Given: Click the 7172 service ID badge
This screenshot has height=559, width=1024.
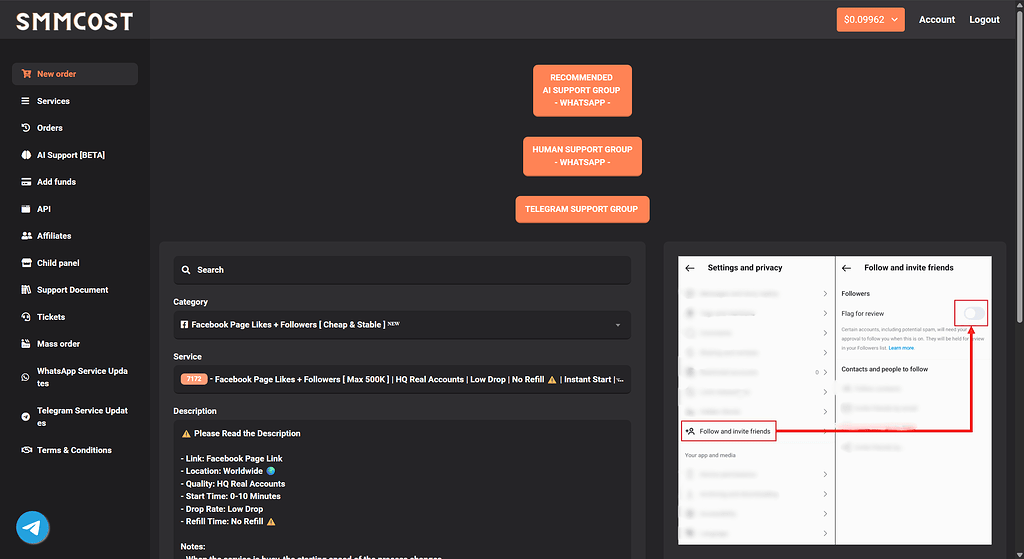Looking at the screenshot, I should pos(194,379).
